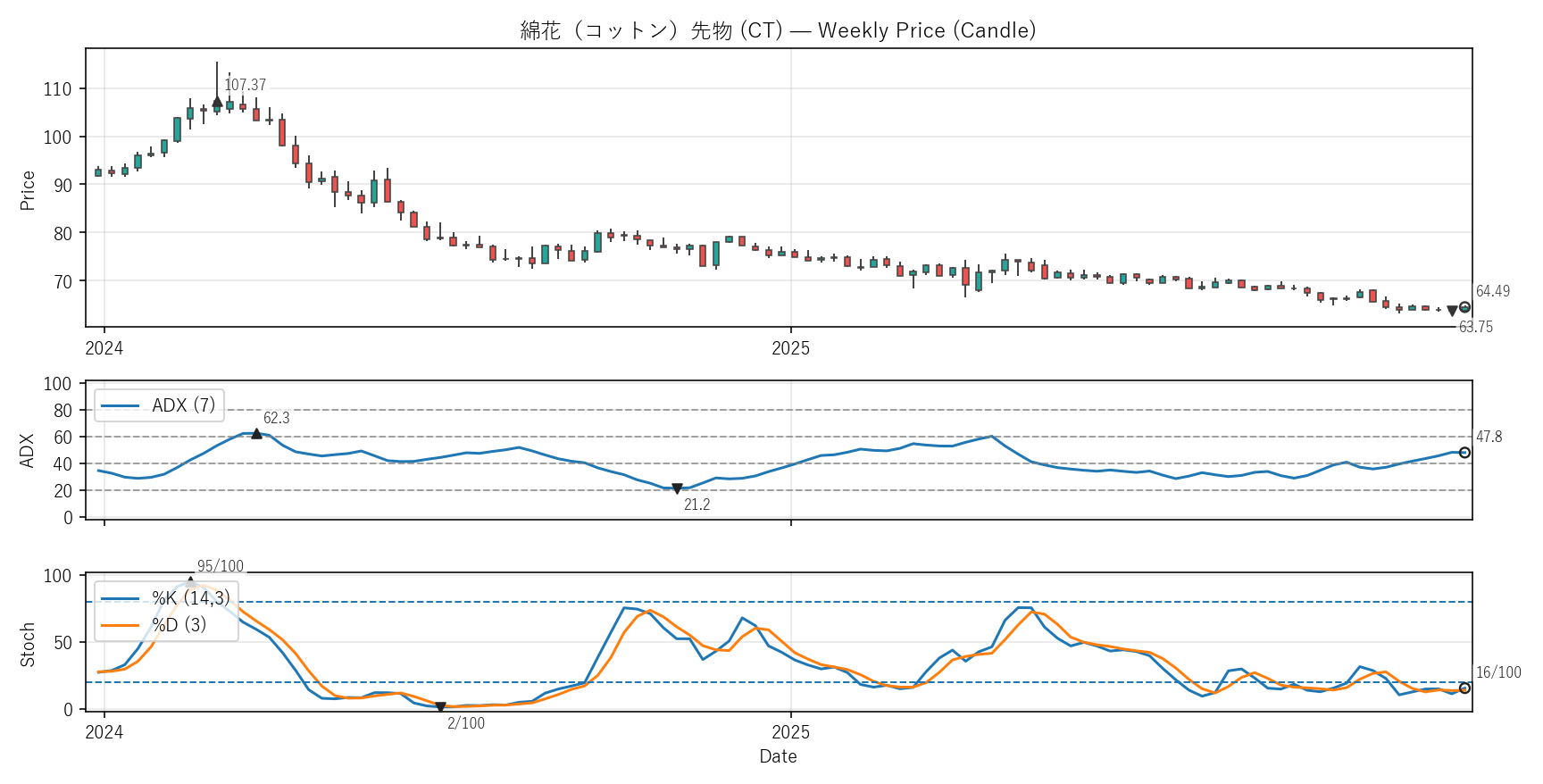The width and height of the screenshot is (1543, 784).
Task: Click the blue ADX line swatch in the legend
Action: 120,405
